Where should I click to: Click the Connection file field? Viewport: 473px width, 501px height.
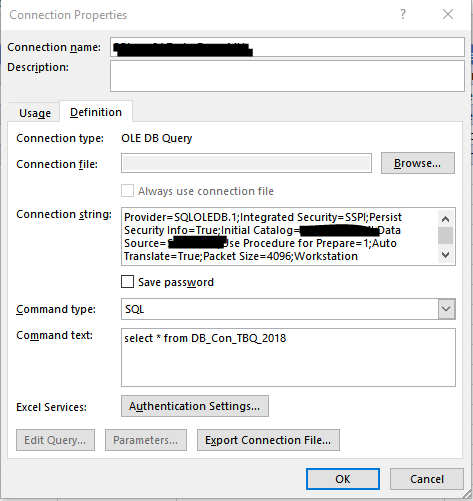pos(246,163)
